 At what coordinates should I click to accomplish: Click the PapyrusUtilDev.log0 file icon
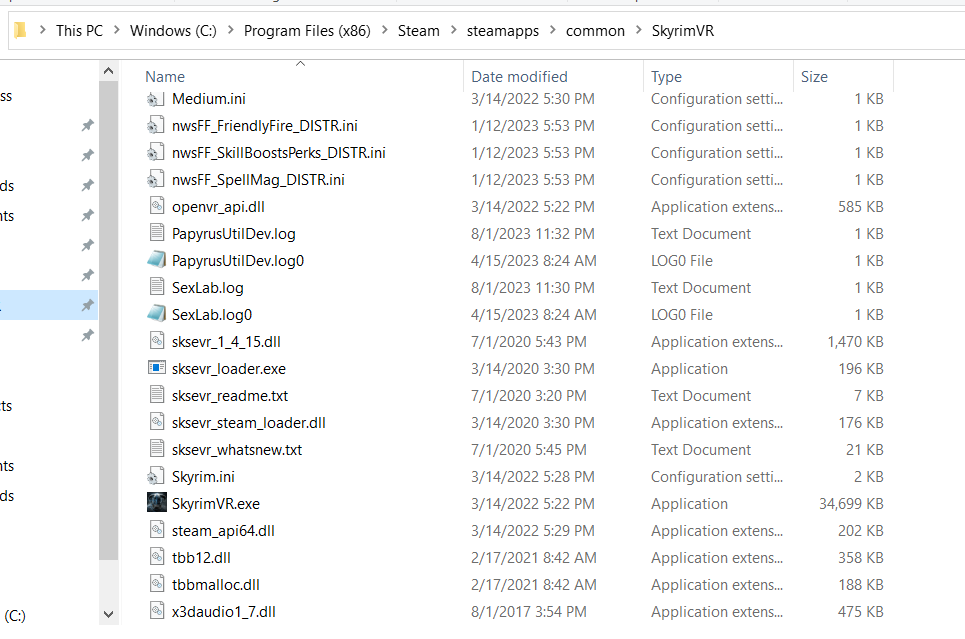(x=156, y=260)
